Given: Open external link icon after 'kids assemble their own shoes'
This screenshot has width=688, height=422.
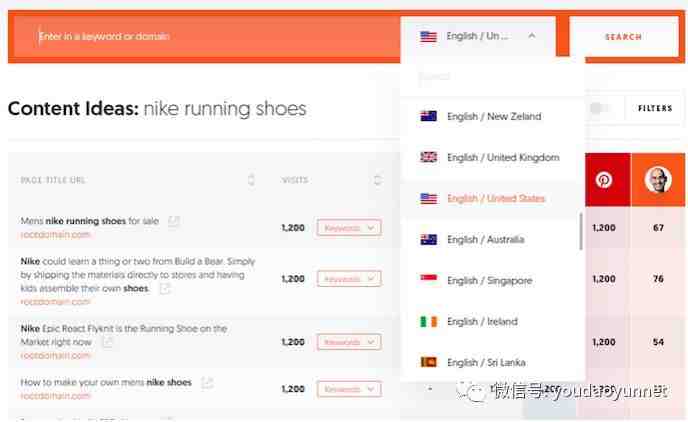Looking at the screenshot, I should pyautogui.click(x=165, y=288).
